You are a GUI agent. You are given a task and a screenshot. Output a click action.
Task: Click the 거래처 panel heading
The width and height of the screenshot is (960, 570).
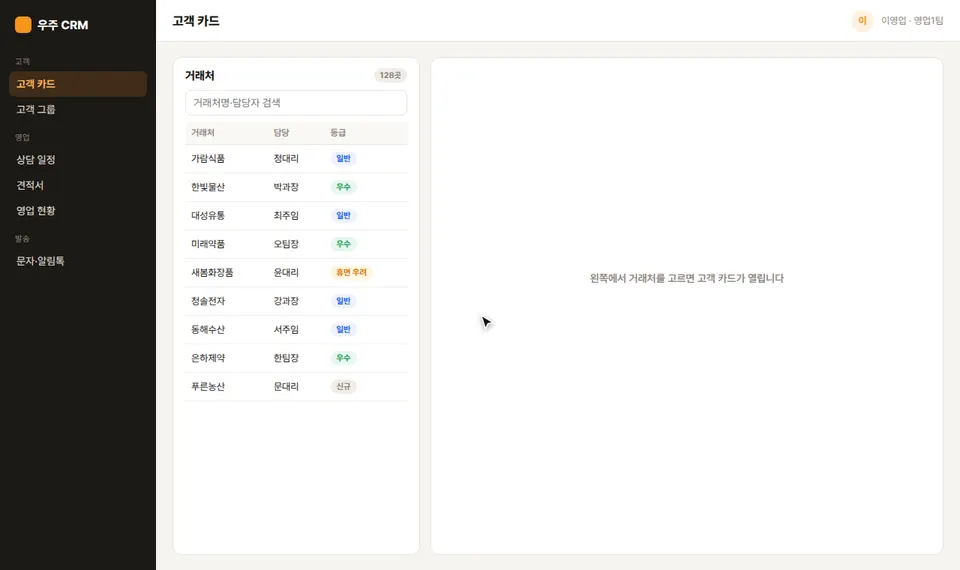200,75
